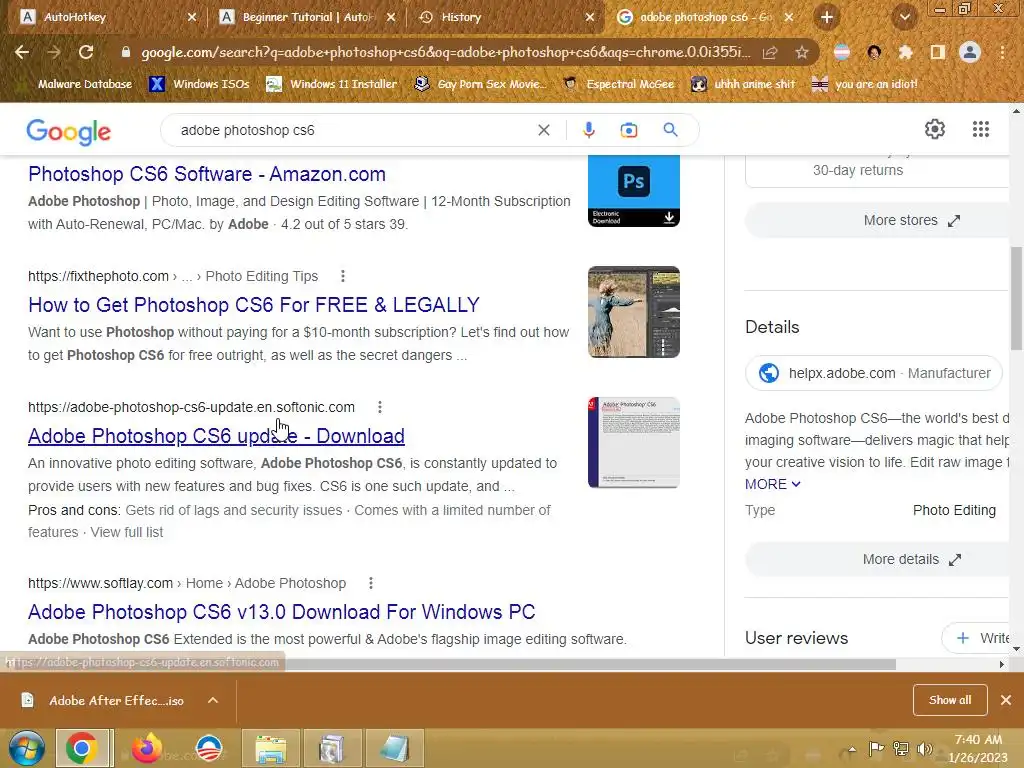Go to the Google logo homepage
This screenshot has width=1024, height=768.
click(69, 131)
